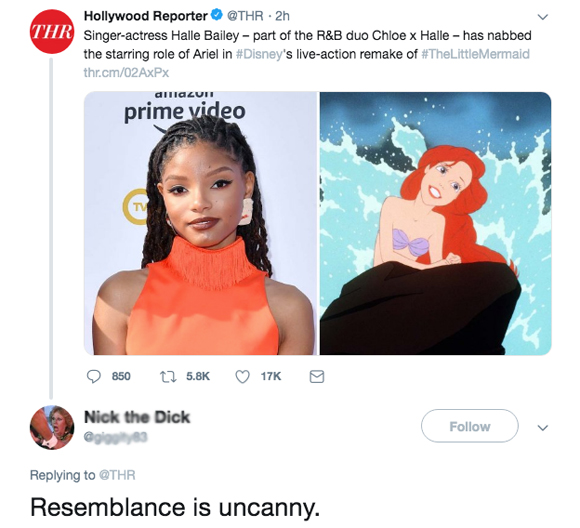Open the reply comment icon
Viewport: 580px width, 528px height.
[x=94, y=376]
